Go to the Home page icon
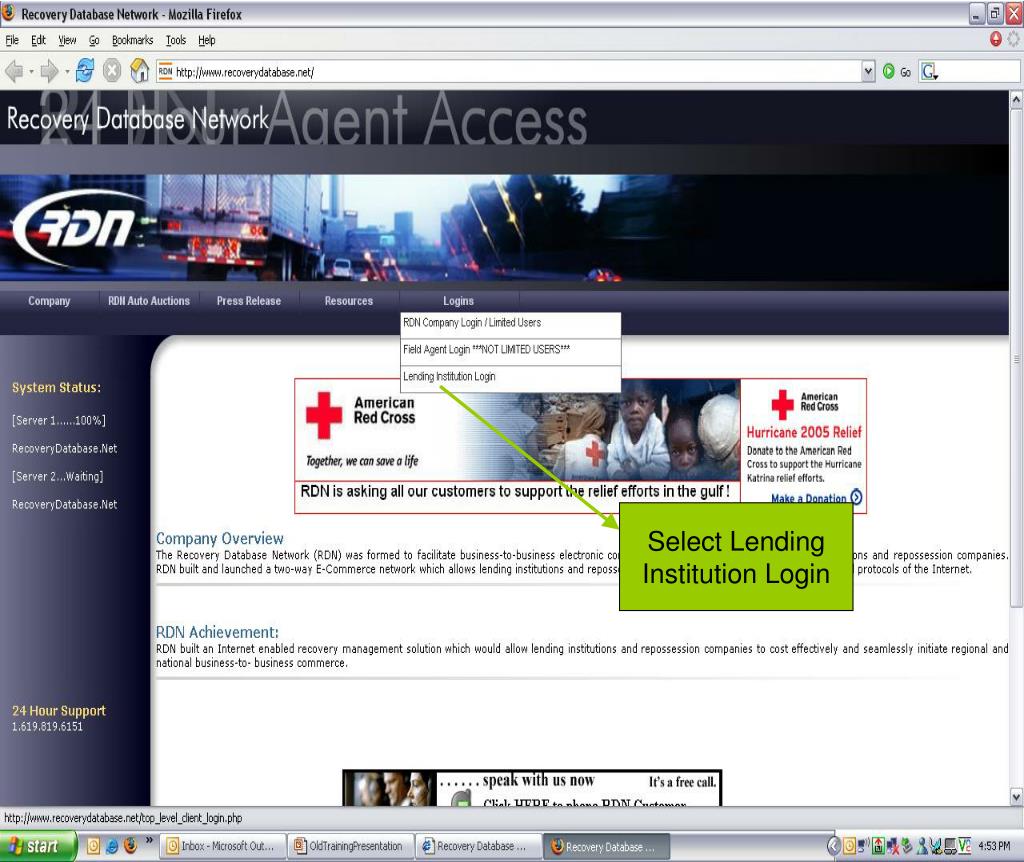The image size is (1024, 862). pyautogui.click(x=139, y=71)
